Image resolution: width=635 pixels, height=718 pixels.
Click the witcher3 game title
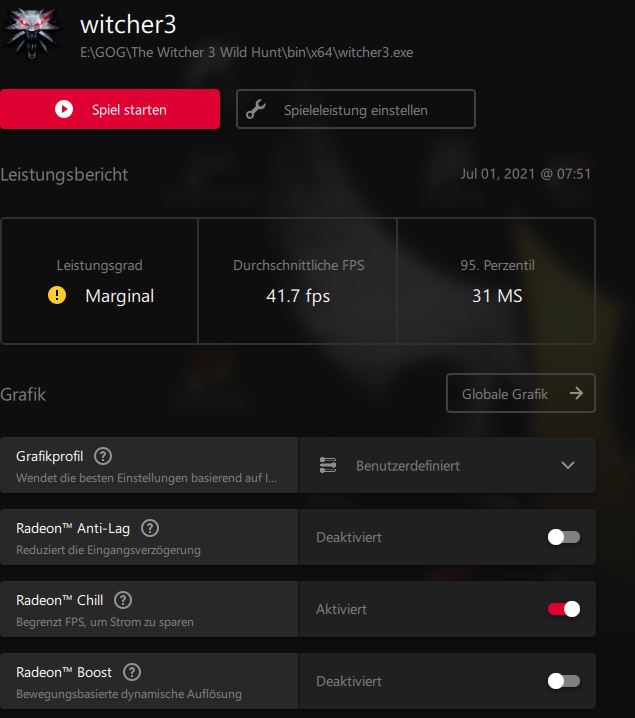click(x=128, y=24)
